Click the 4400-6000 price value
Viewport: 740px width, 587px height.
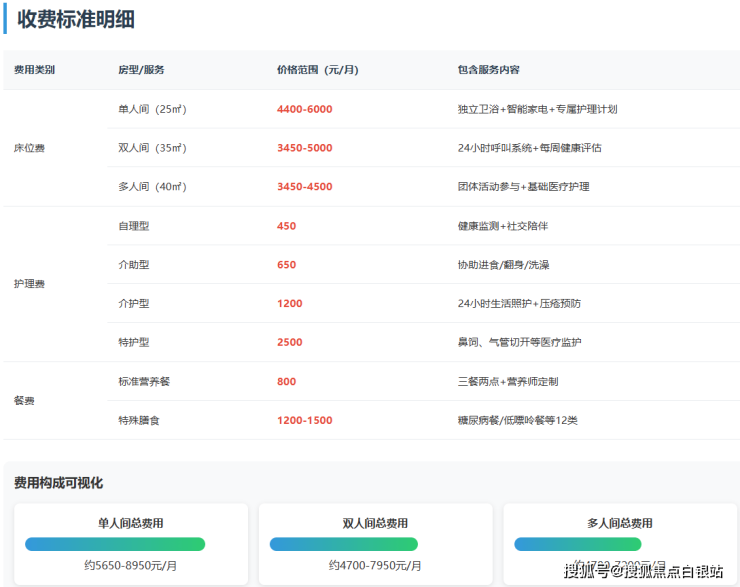[304, 109]
